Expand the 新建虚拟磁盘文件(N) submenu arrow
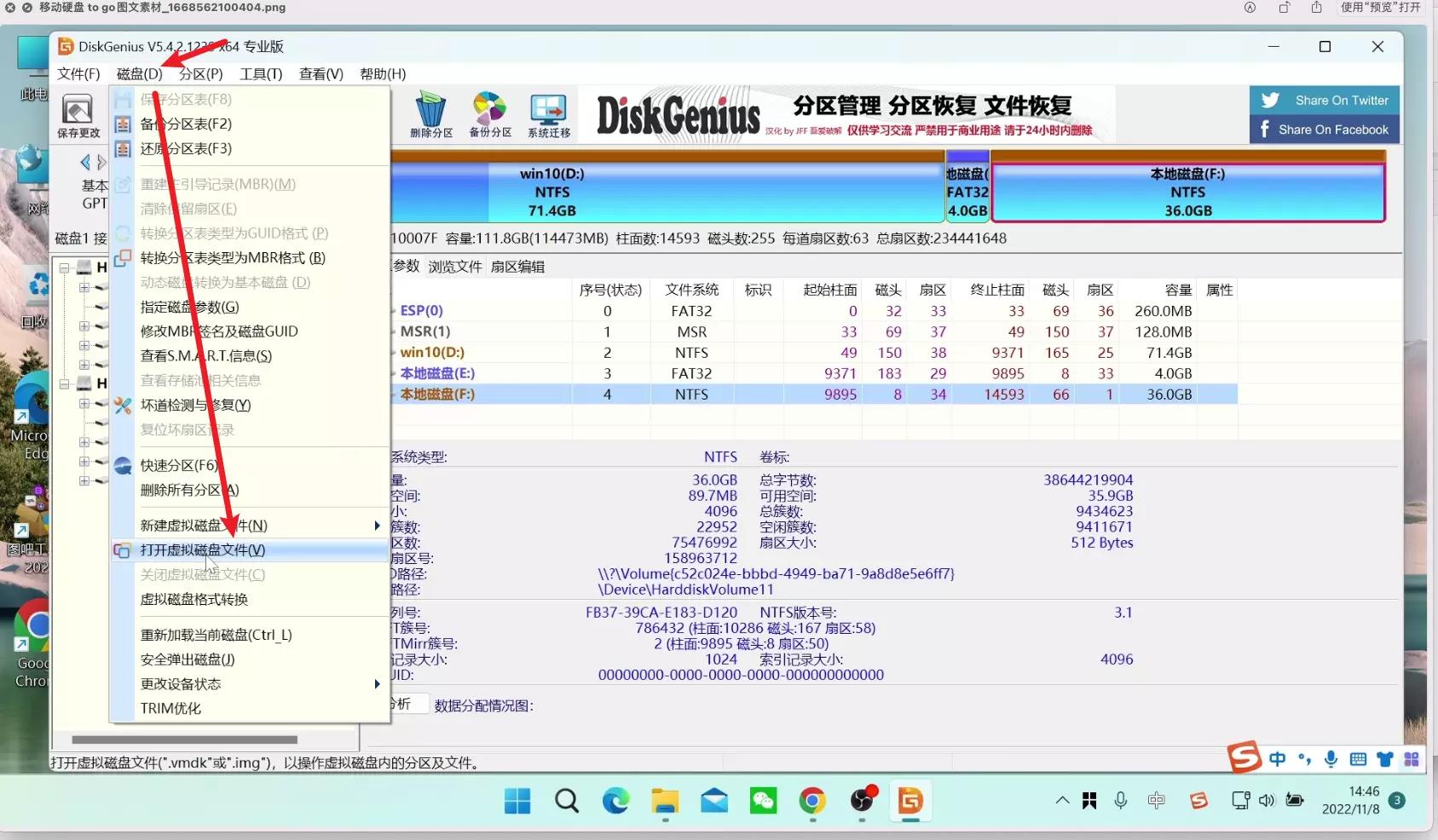The image size is (1438, 840). 378,526
